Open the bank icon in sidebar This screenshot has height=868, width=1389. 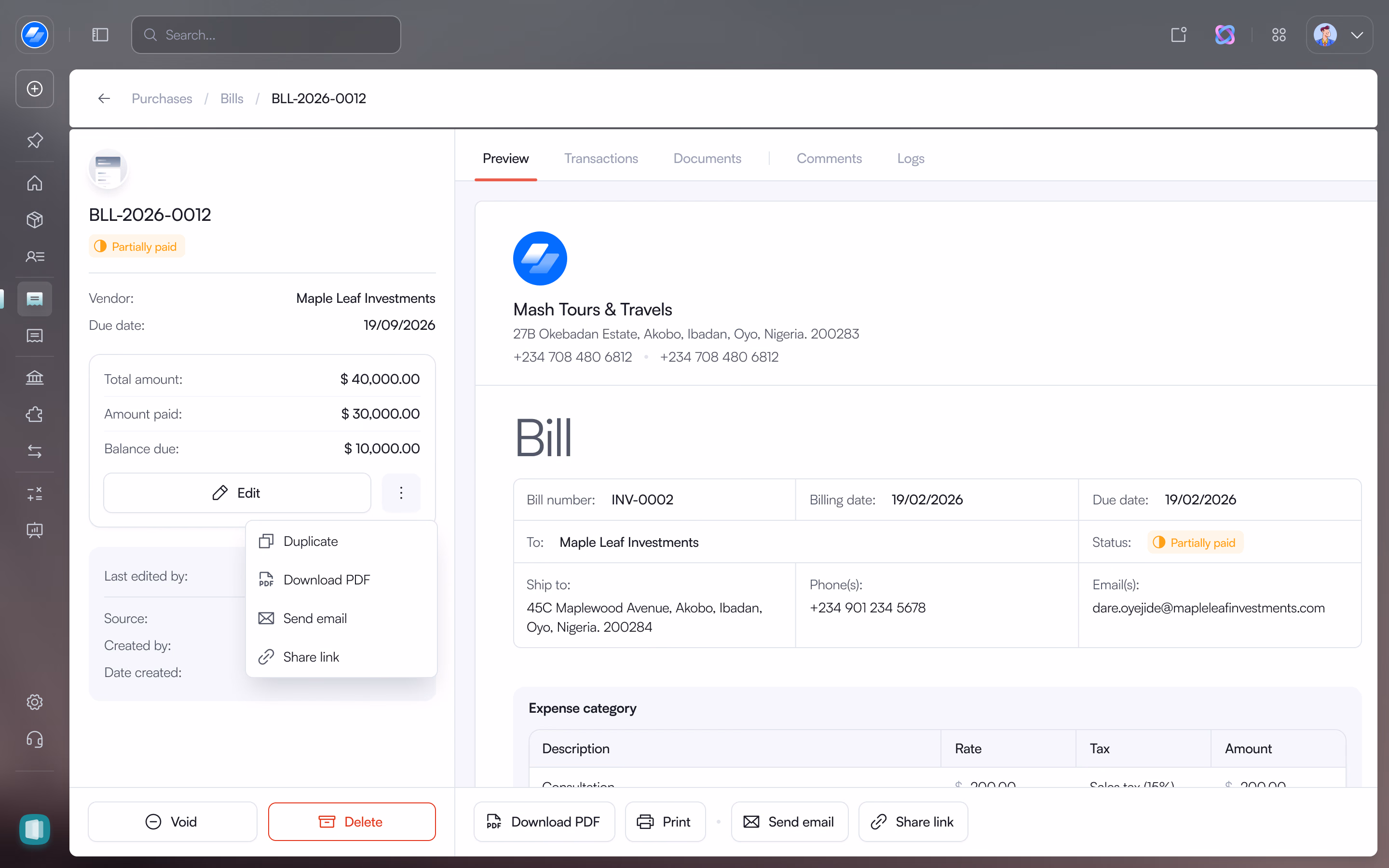coord(35,377)
